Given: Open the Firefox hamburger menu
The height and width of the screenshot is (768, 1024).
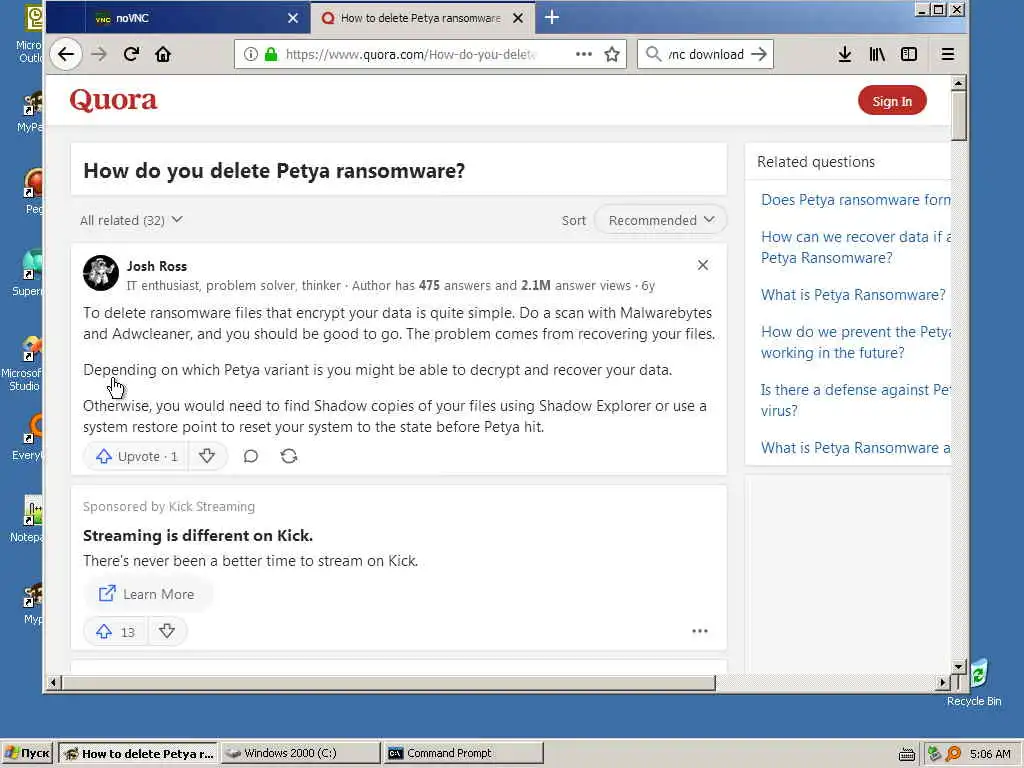Looking at the screenshot, I should (x=948, y=54).
